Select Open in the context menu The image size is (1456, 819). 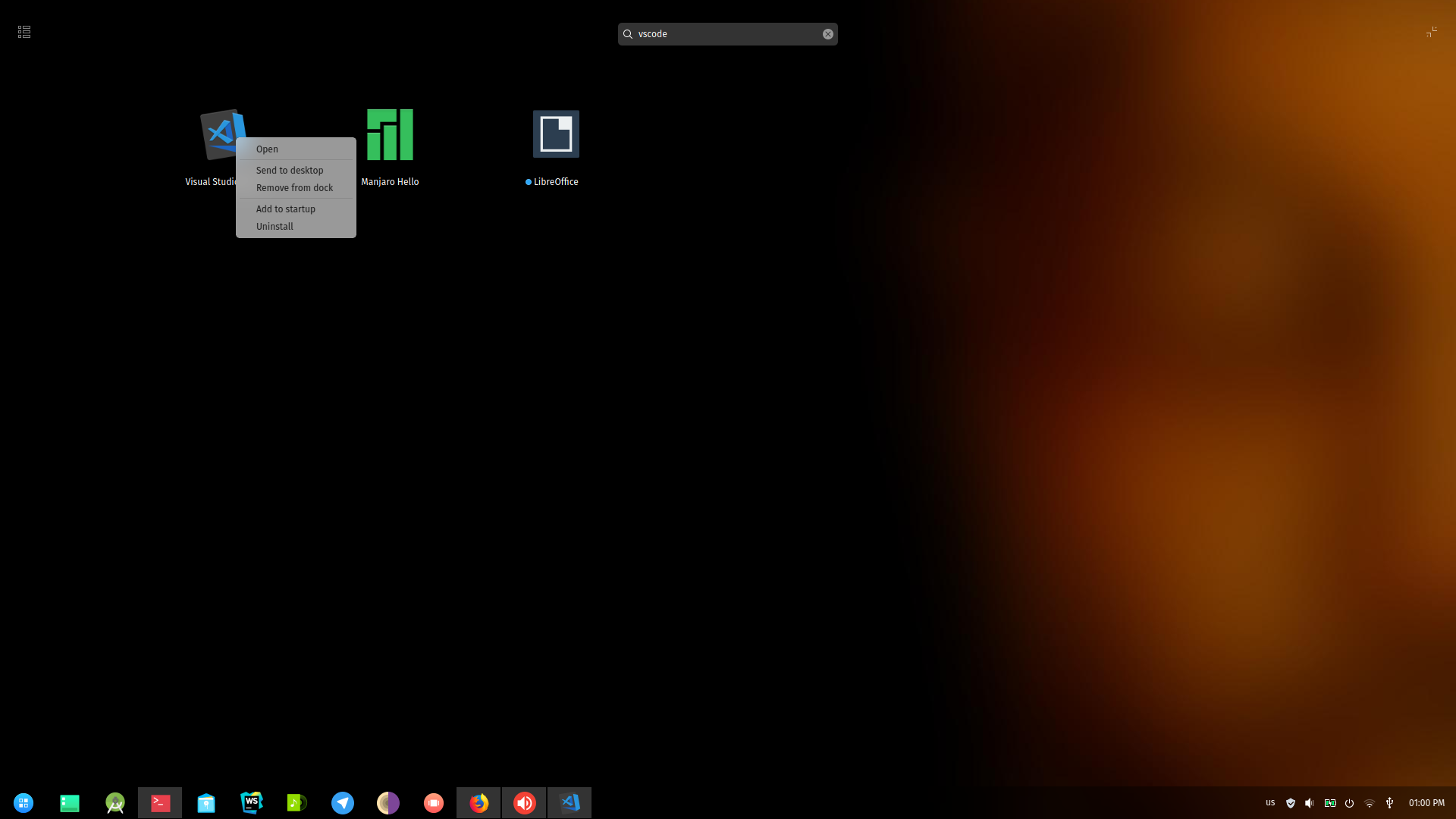coord(267,149)
